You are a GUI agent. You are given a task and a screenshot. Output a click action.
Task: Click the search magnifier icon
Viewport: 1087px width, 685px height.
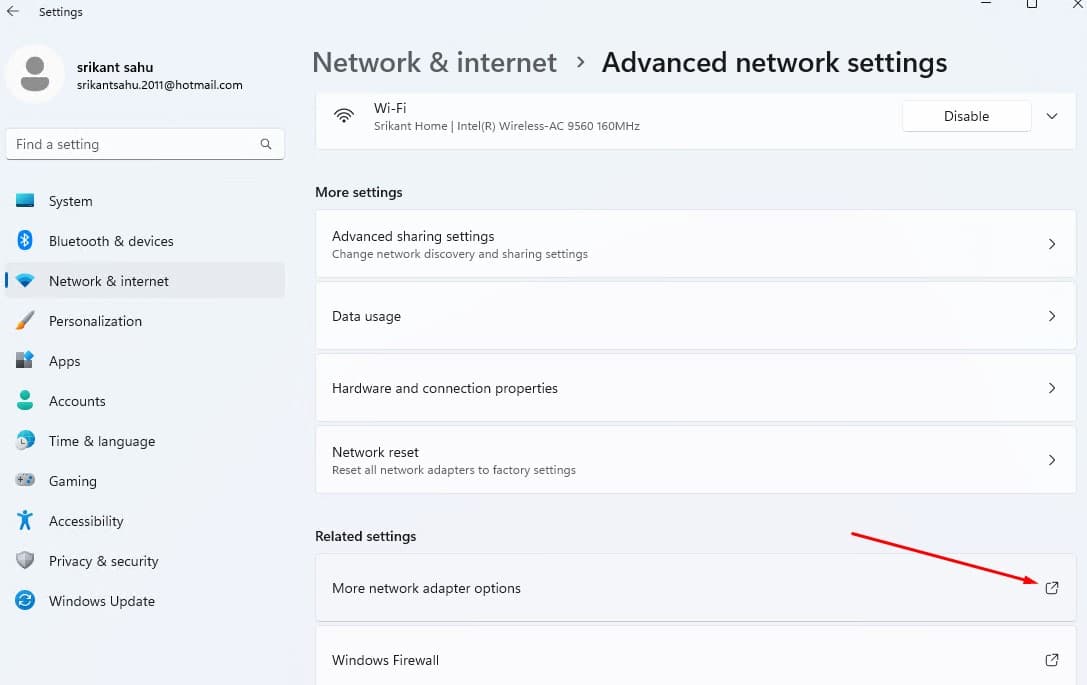tap(266, 144)
